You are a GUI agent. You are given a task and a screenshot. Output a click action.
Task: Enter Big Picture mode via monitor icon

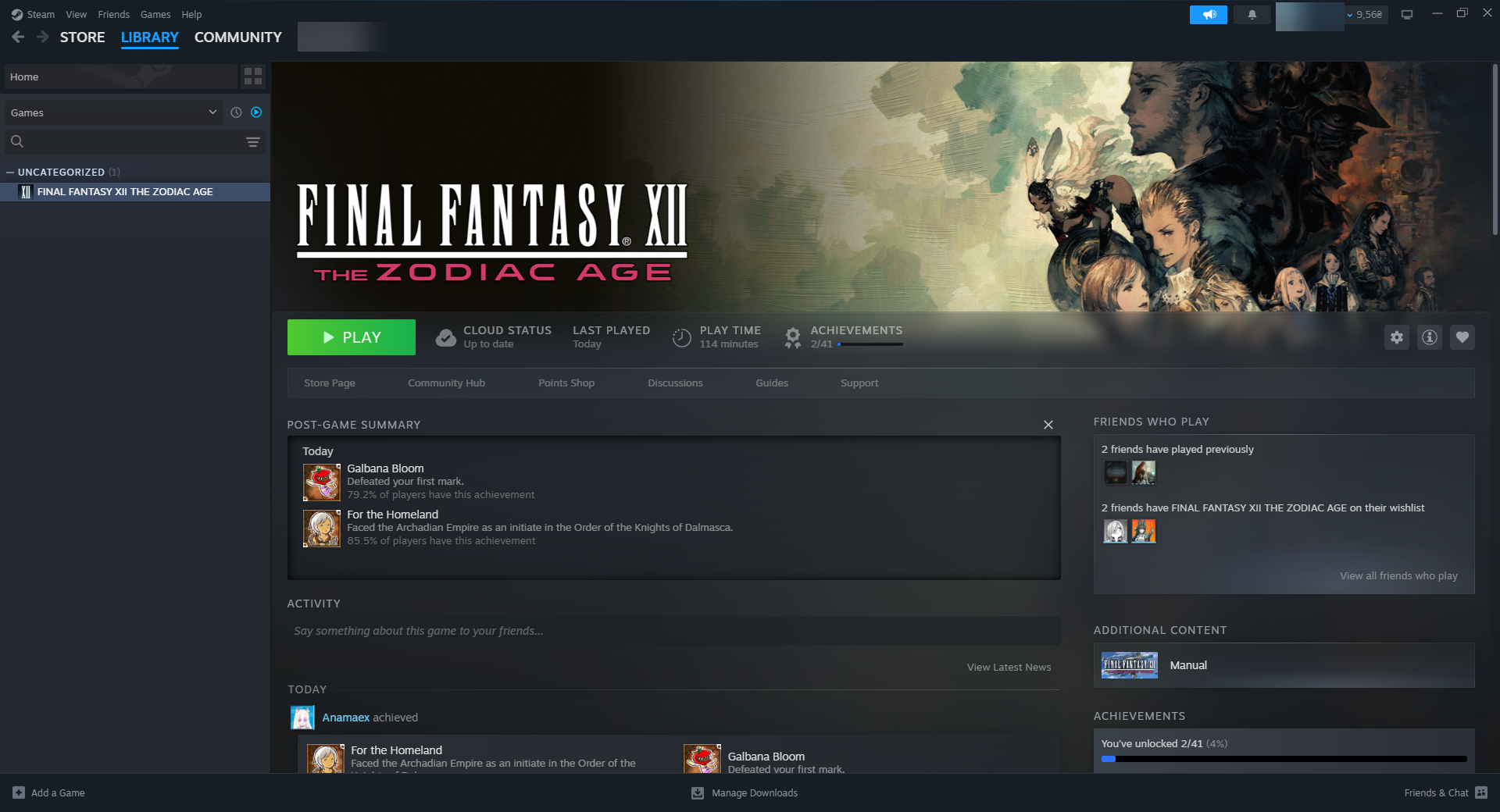pos(1407,15)
